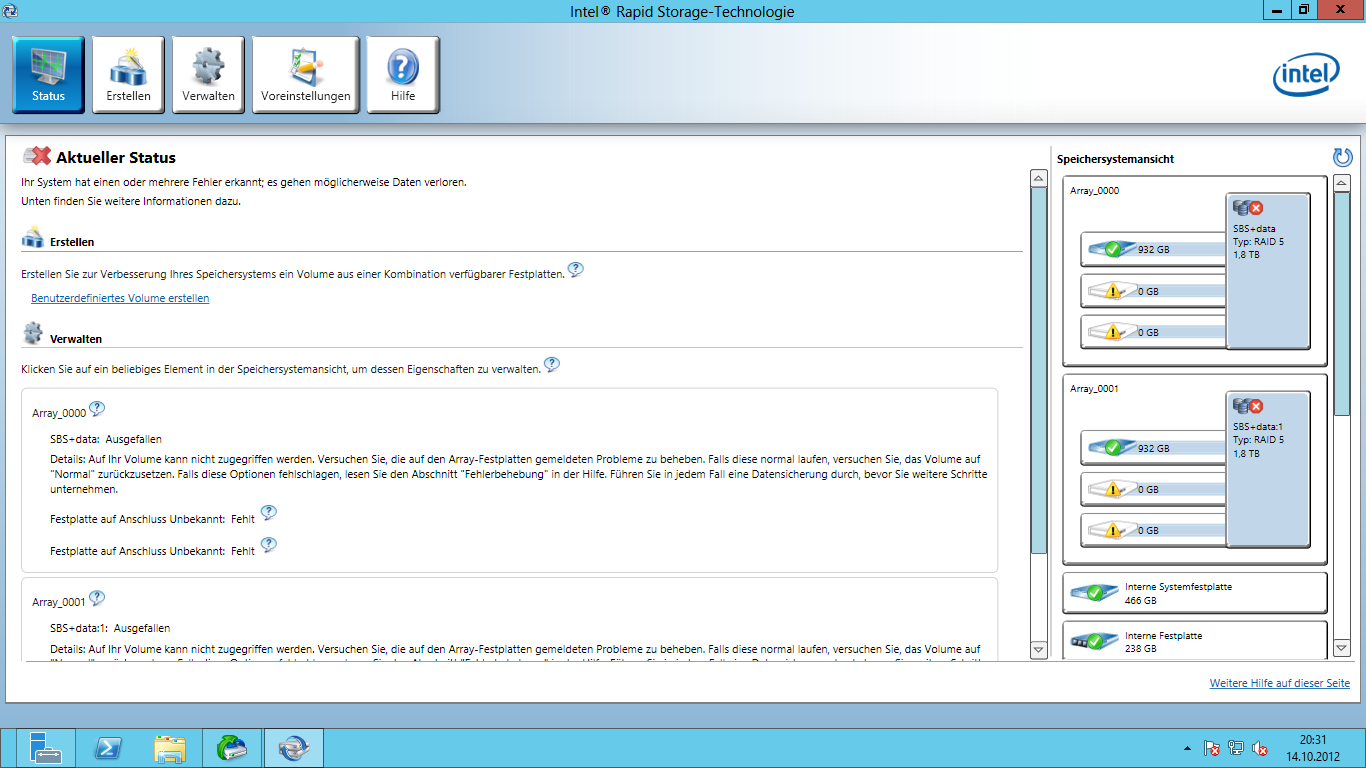The image size is (1366, 768).
Task: Click the network tray icon
Action: 1236,748
